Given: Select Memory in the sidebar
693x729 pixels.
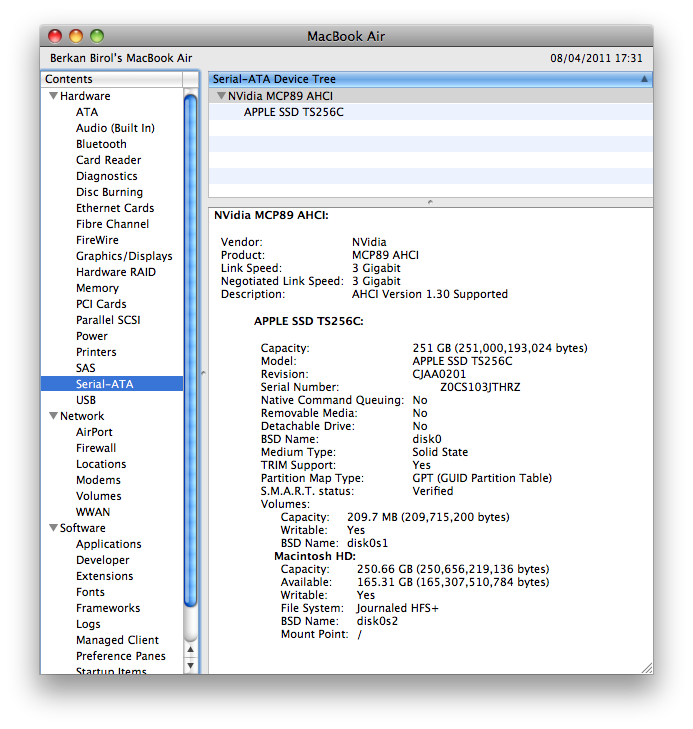Looking at the screenshot, I should 97,288.
